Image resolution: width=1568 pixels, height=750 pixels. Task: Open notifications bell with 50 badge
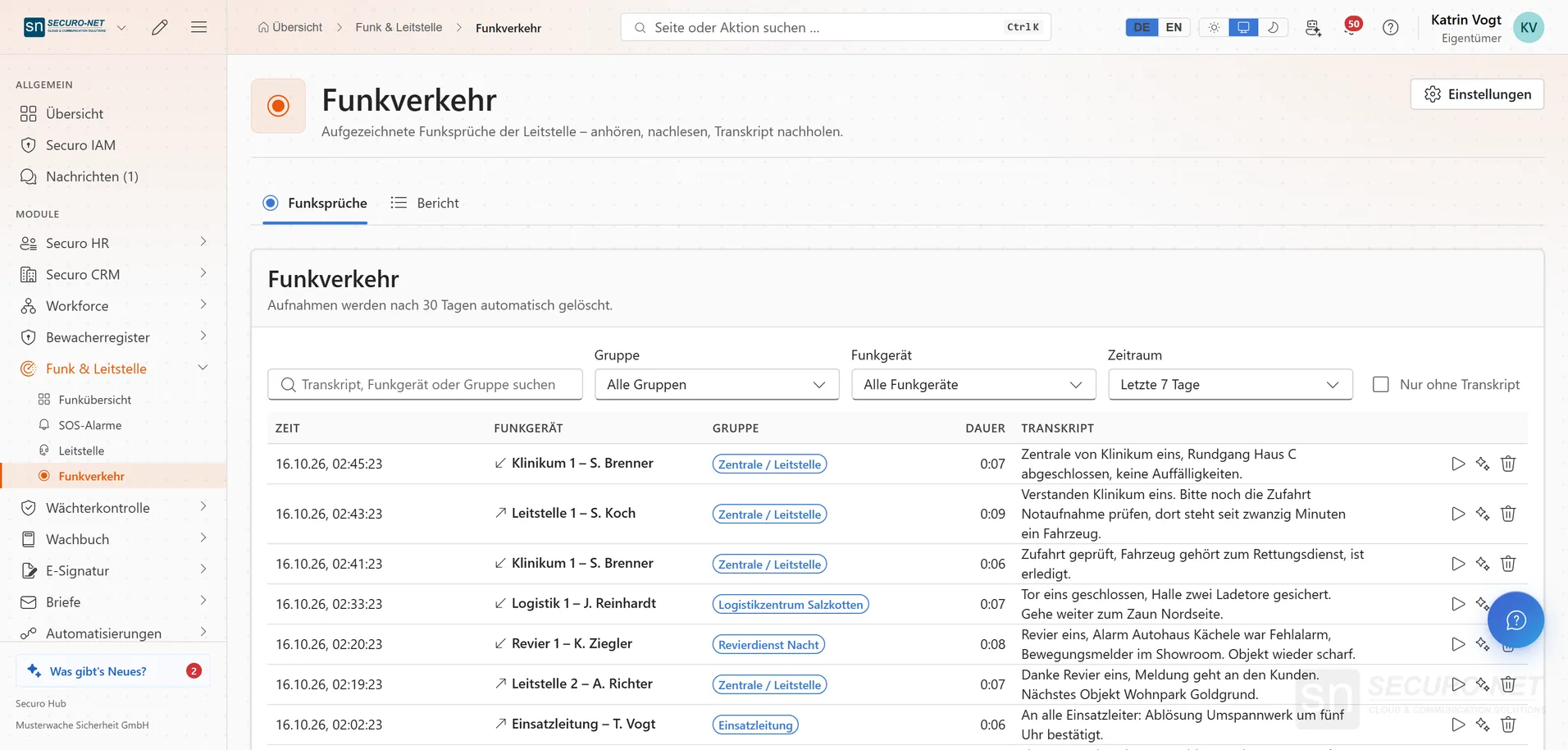[x=1351, y=27]
